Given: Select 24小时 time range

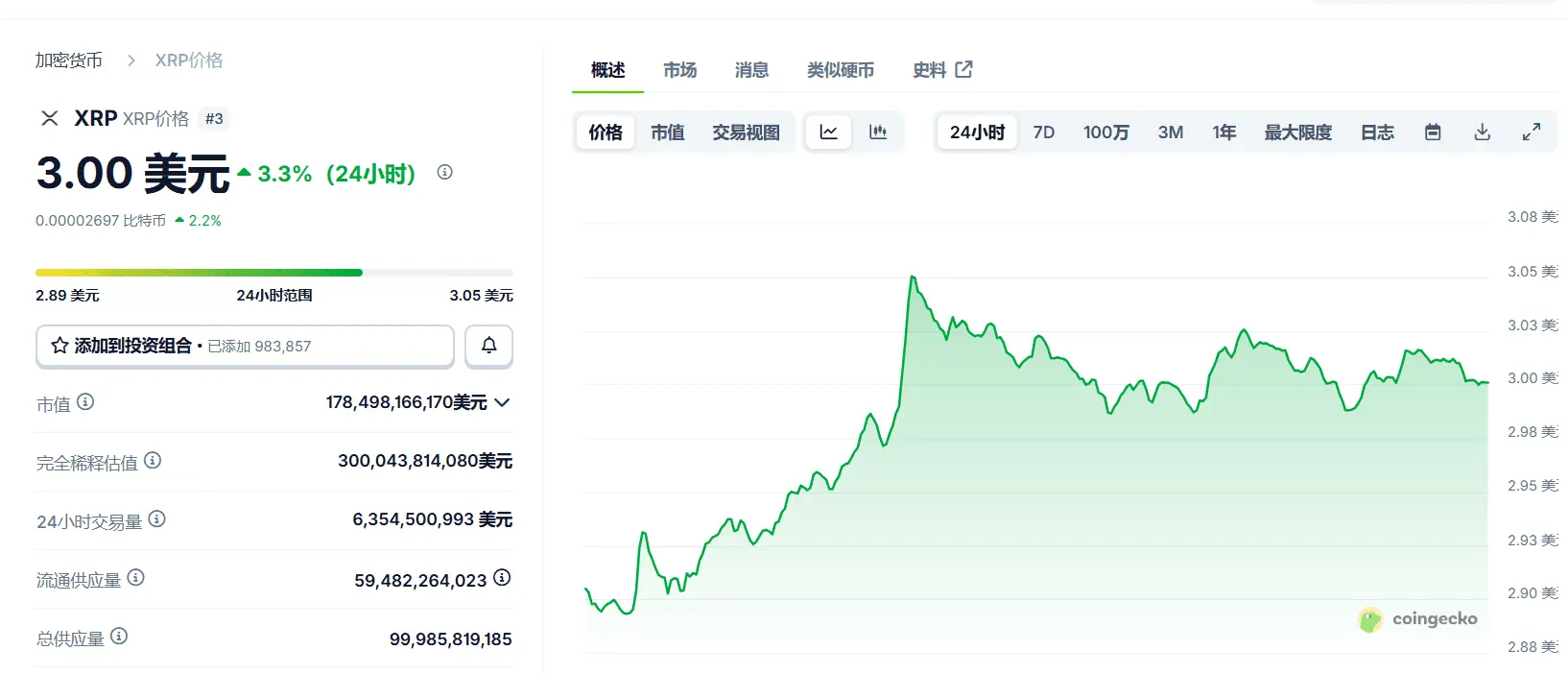Looking at the screenshot, I should click(977, 132).
